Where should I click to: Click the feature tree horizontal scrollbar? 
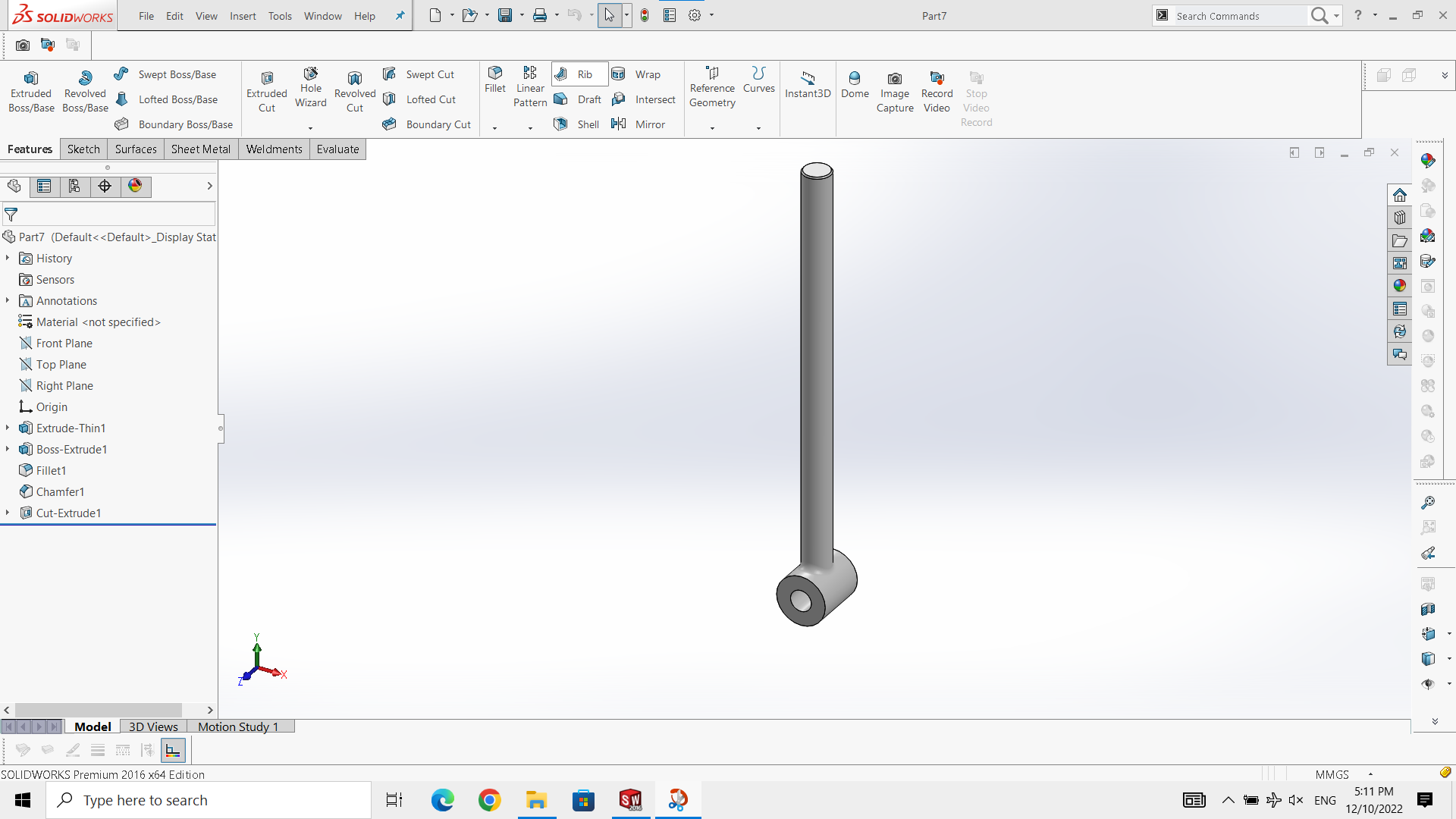click(x=99, y=711)
